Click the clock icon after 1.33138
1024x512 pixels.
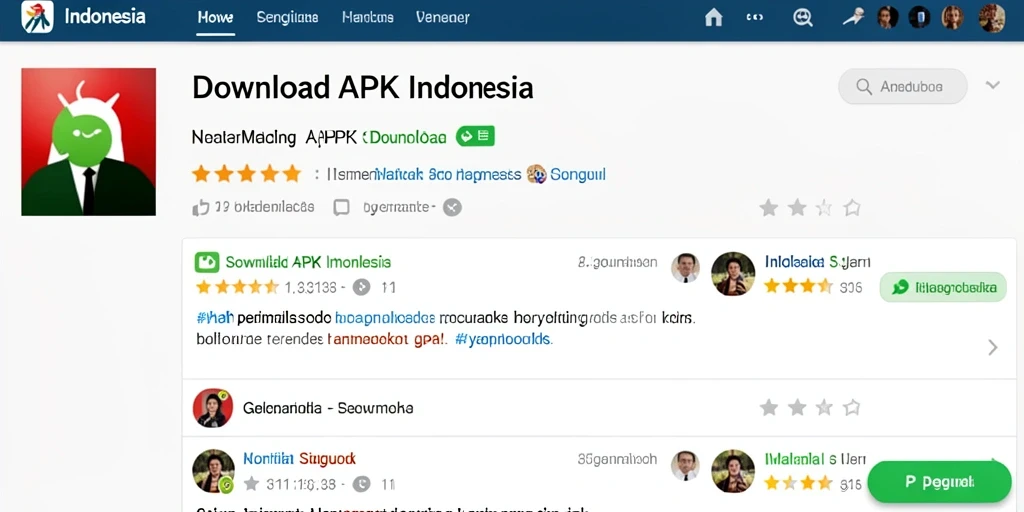click(x=361, y=287)
